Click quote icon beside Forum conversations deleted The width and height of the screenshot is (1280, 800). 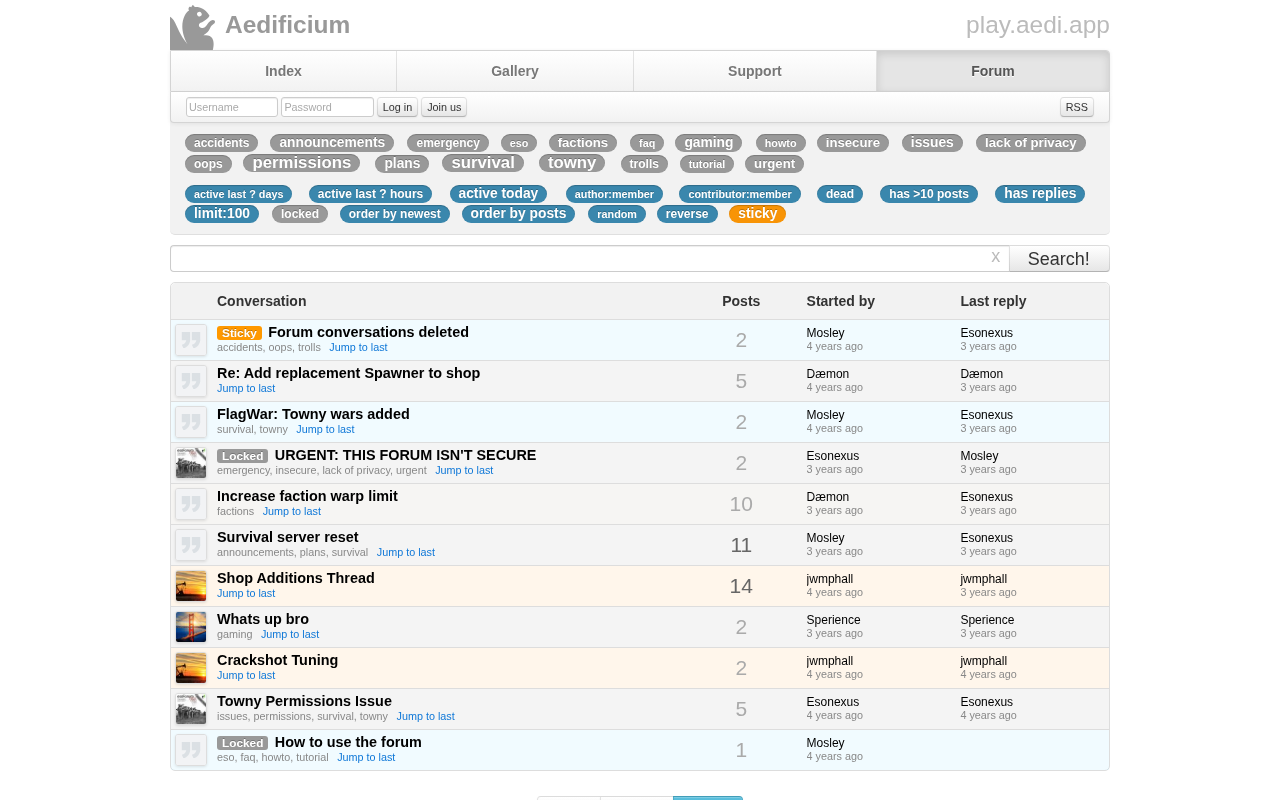coord(191,340)
